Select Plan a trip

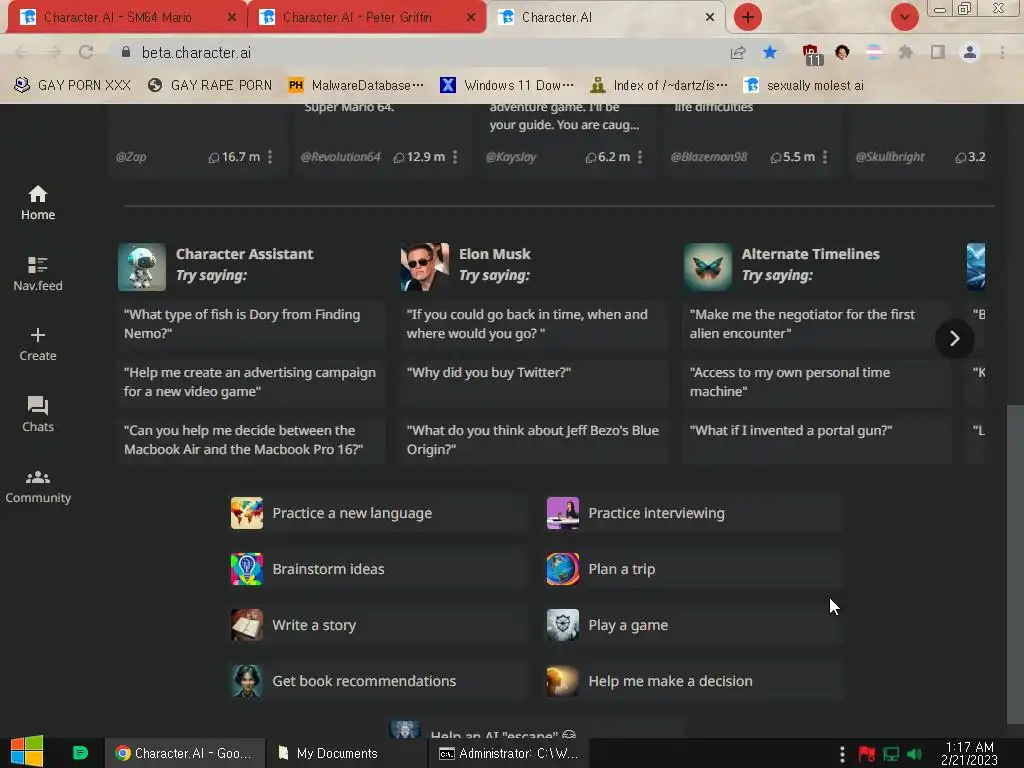(x=693, y=569)
